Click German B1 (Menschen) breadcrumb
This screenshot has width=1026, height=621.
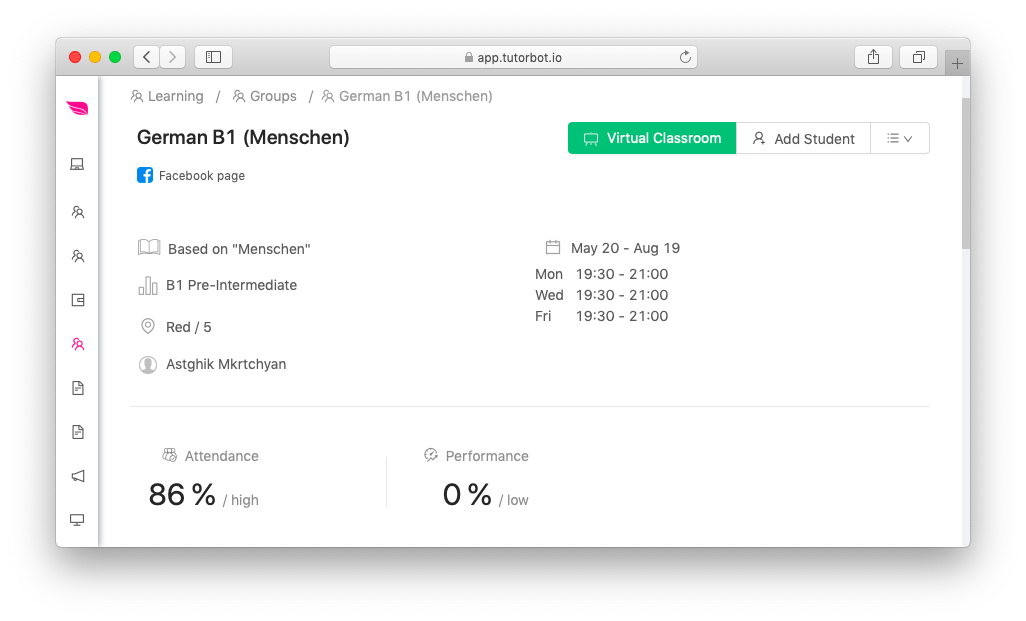point(407,96)
